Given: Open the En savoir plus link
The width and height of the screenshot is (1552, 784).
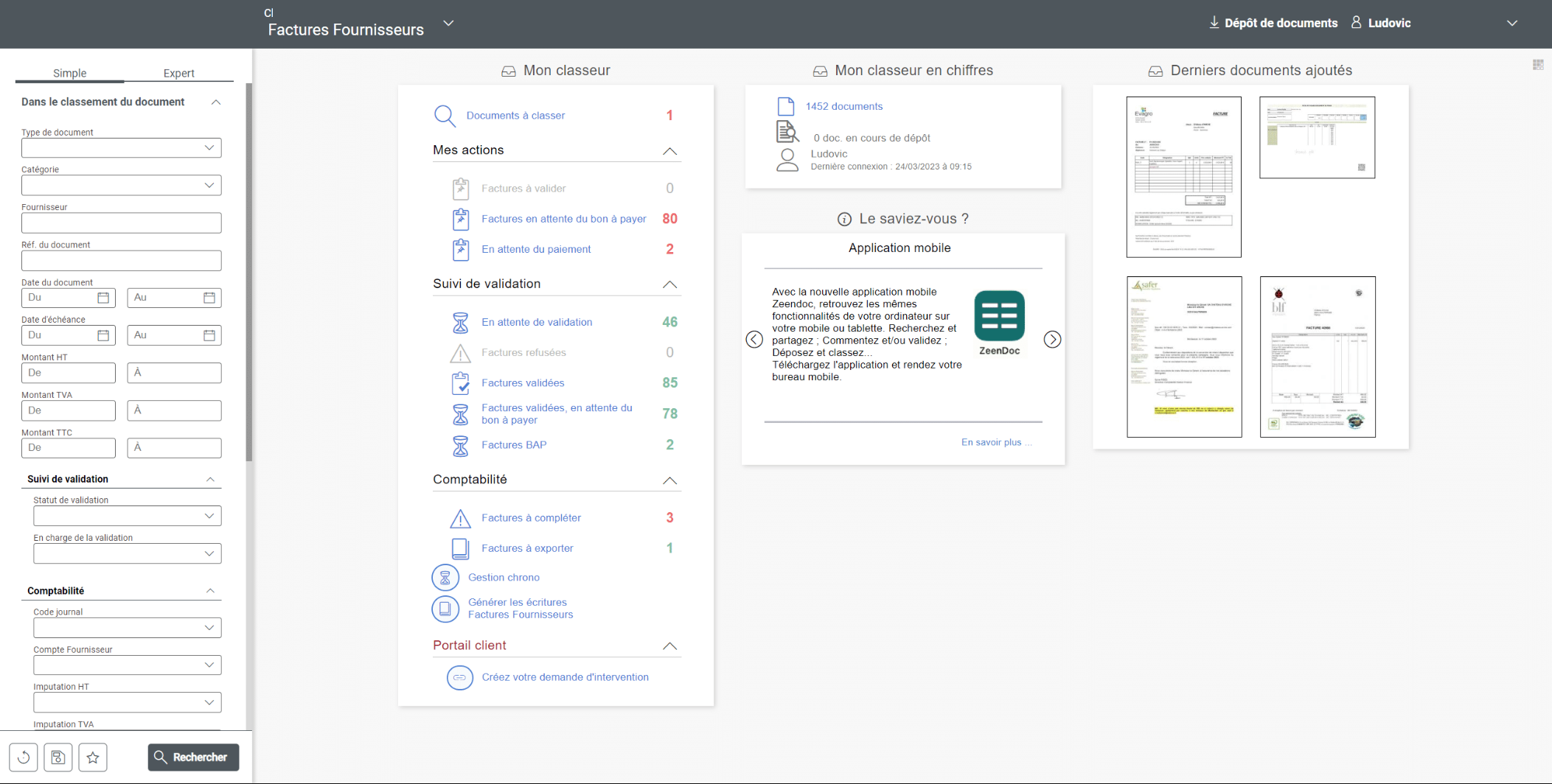Looking at the screenshot, I should [x=996, y=442].
